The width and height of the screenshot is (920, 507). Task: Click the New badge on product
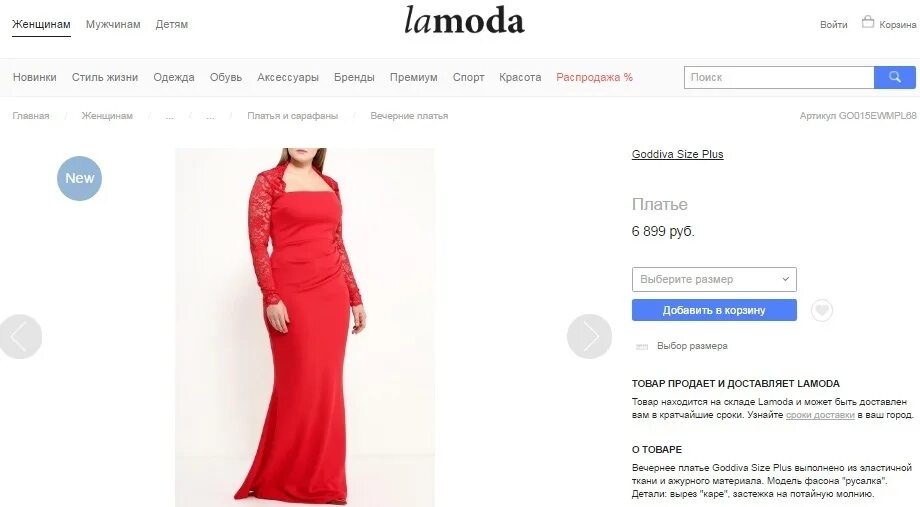tap(79, 178)
